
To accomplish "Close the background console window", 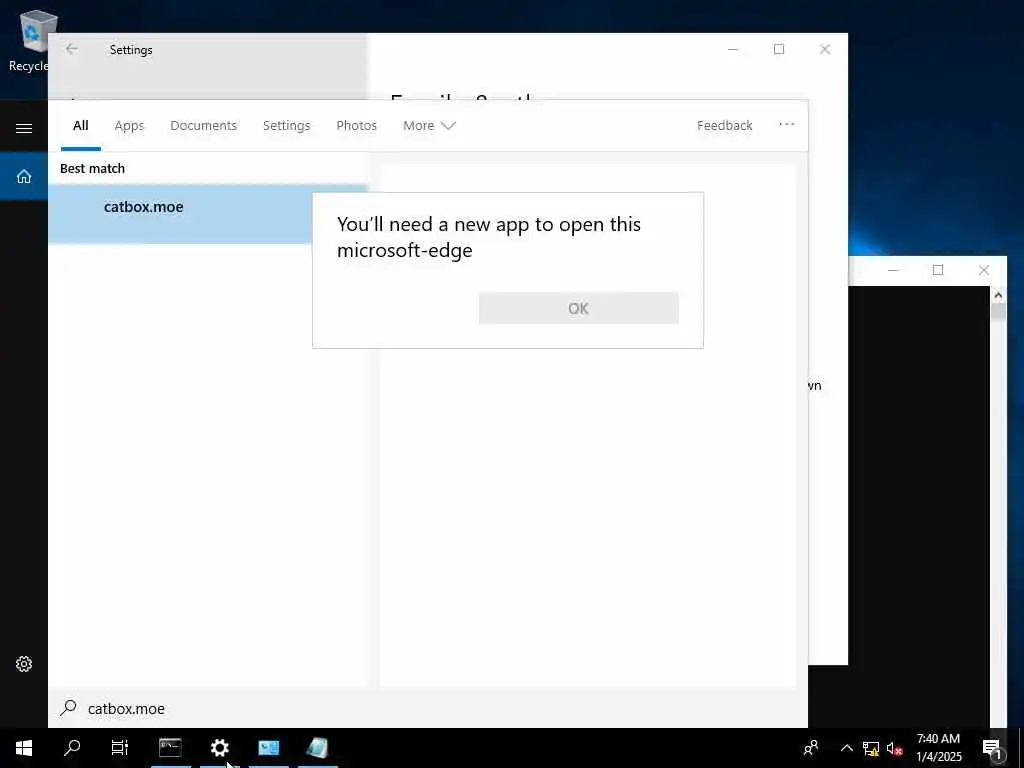I will (984, 270).
